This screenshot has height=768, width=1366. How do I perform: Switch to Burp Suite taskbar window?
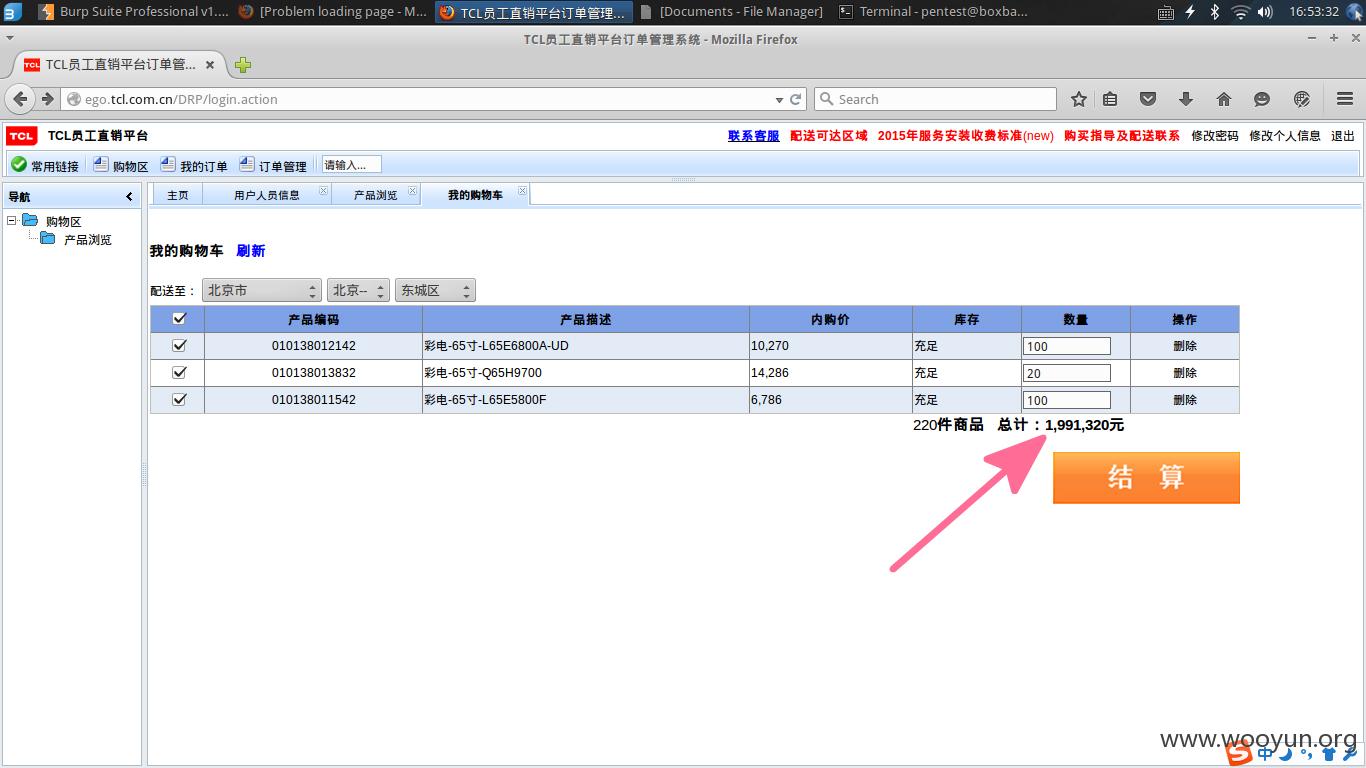coord(133,12)
